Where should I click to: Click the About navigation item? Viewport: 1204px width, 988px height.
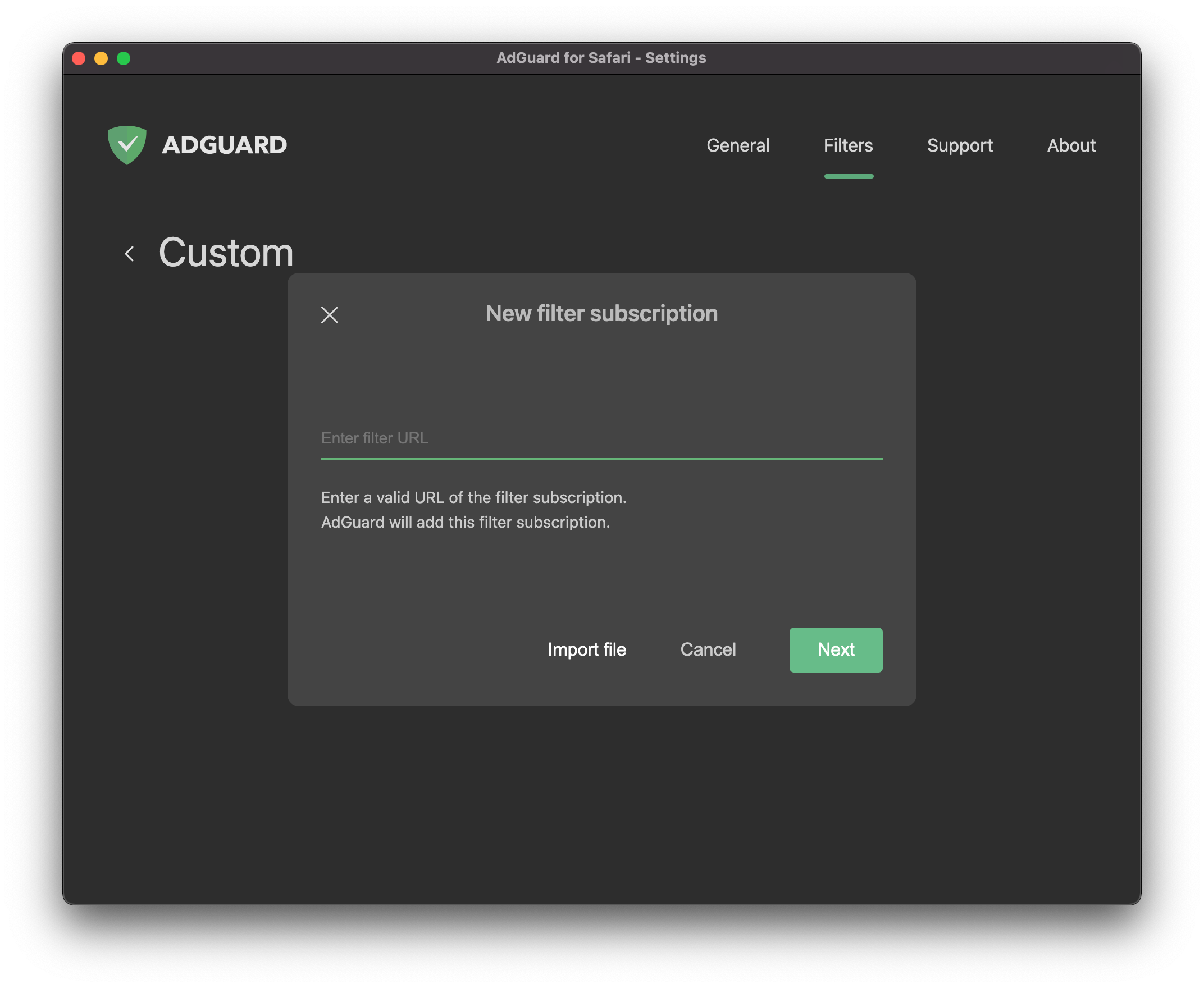(x=1072, y=145)
